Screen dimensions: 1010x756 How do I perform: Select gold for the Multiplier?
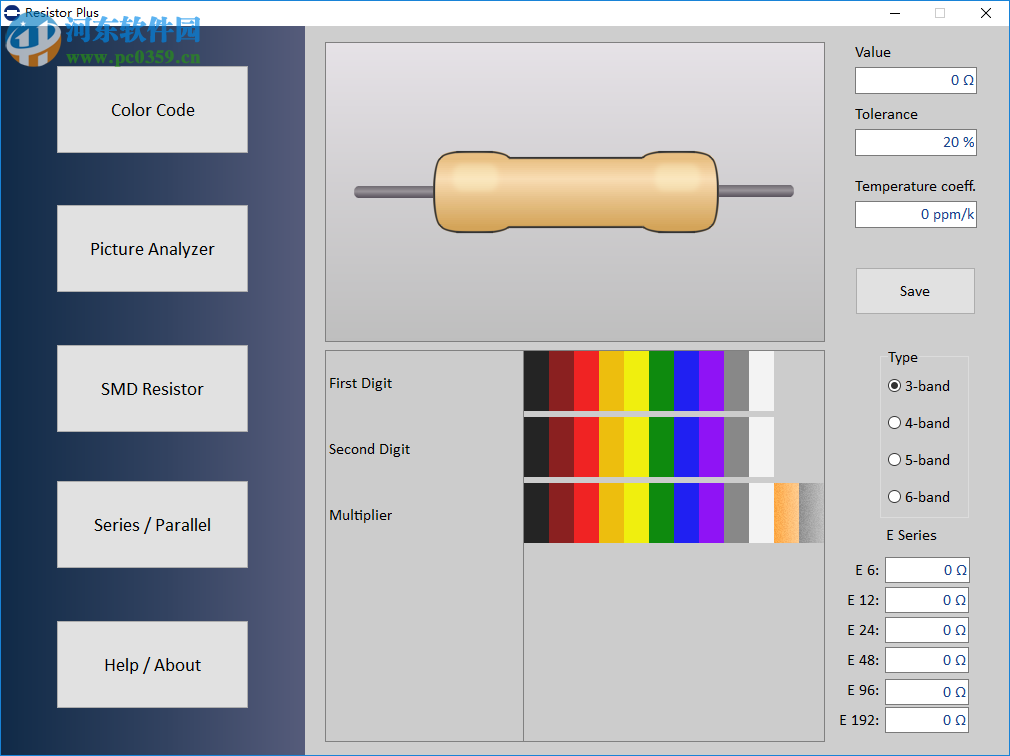tap(786, 514)
